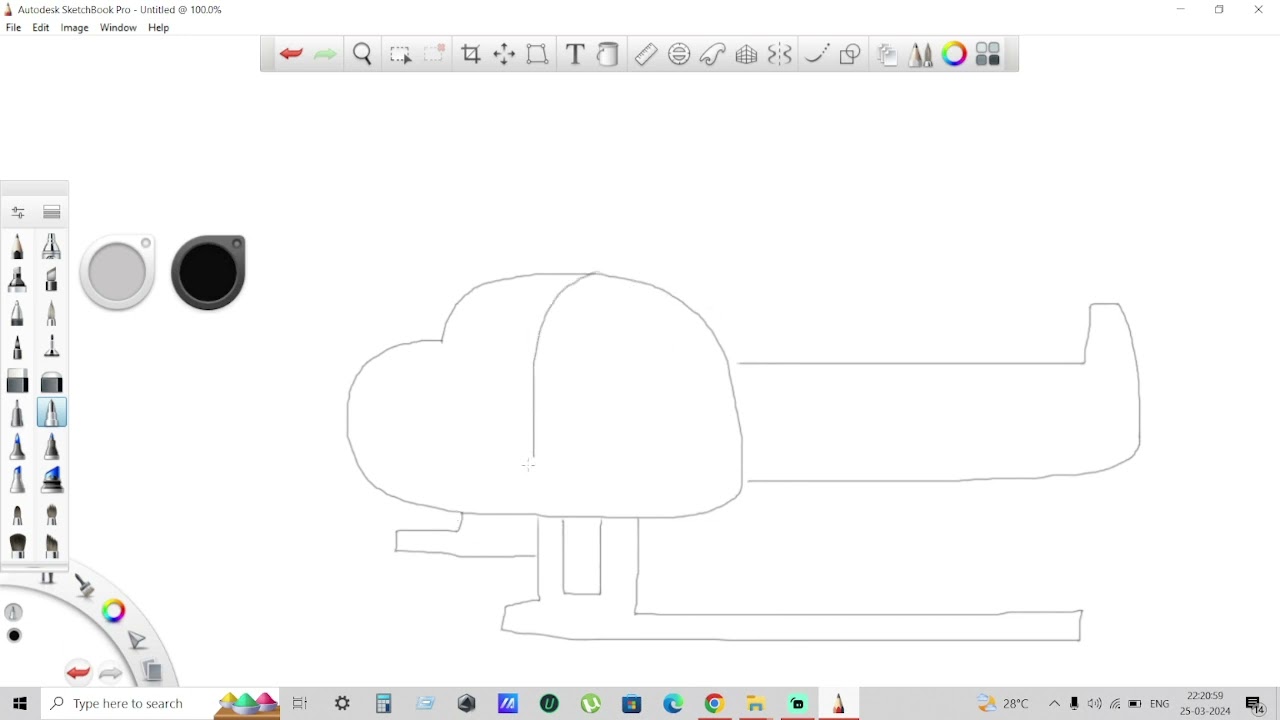Click the lagoon red Undo arrow
The image size is (1280, 720).
point(78,672)
